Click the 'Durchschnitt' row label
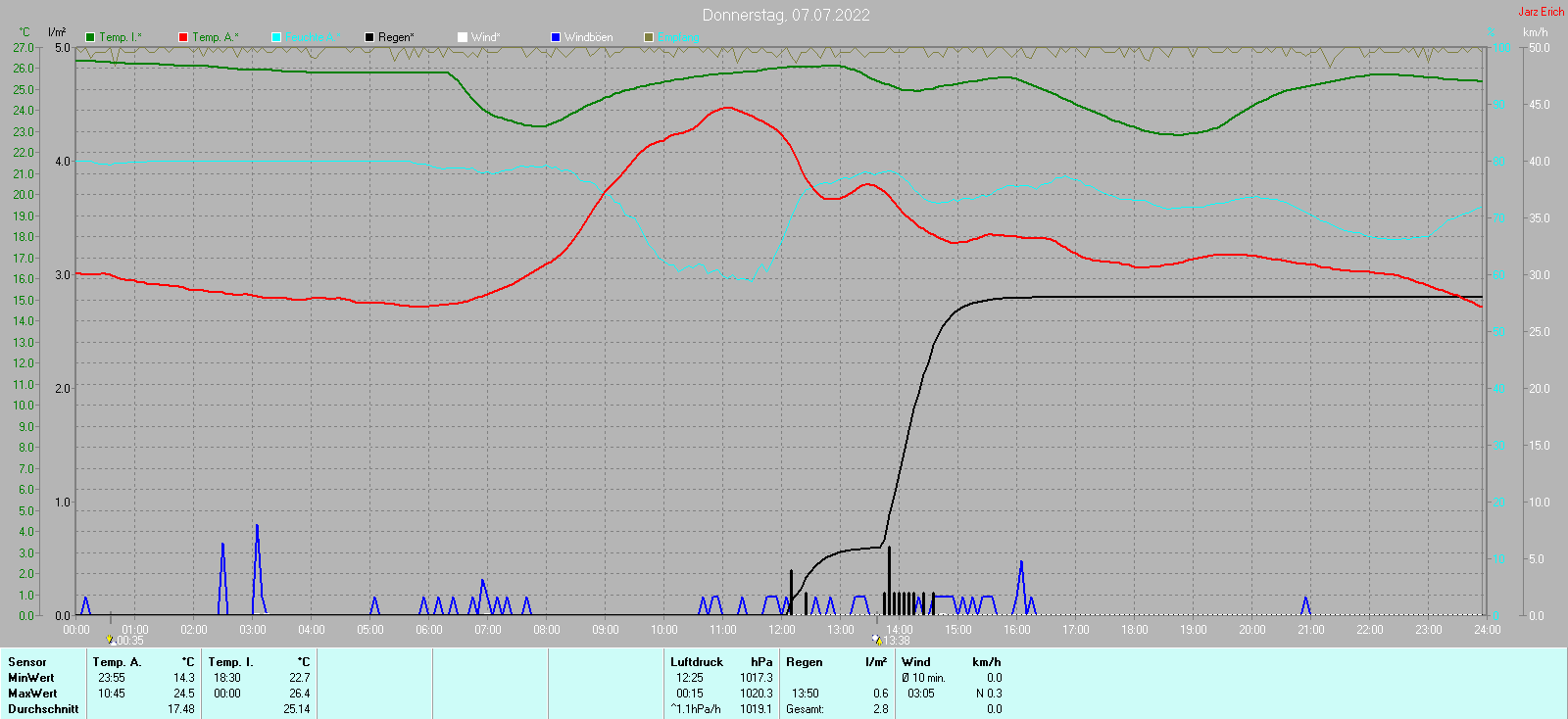 point(43,709)
